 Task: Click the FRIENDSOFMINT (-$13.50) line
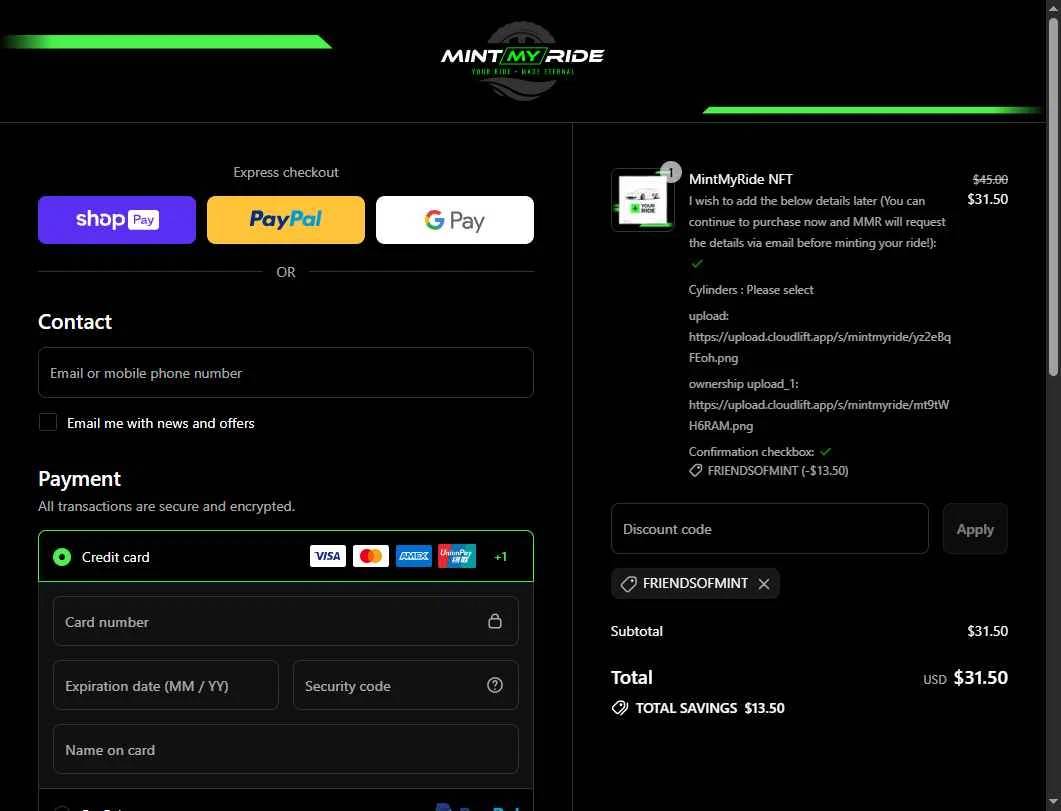pyautogui.click(x=768, y=471)
